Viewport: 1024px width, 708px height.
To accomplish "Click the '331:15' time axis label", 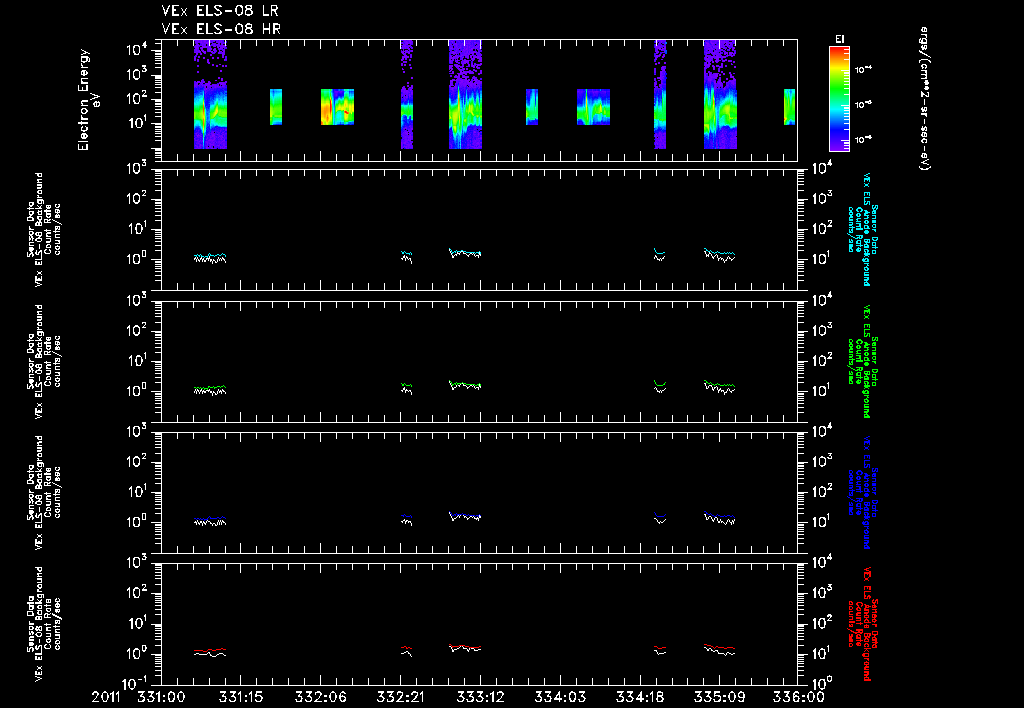I will tap(240, 697).
